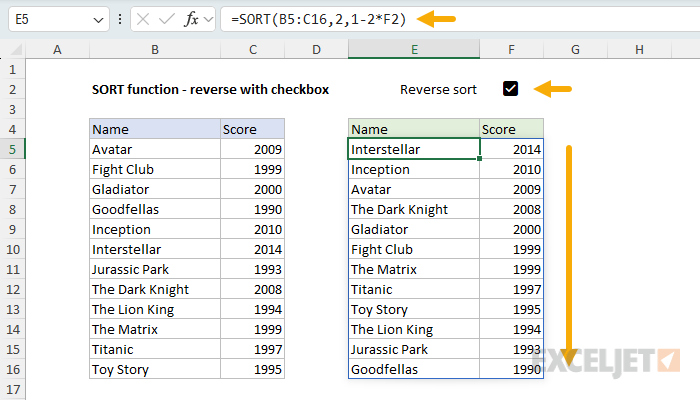Select row 5 header
This screenshot has height=400, width=700.
[x=13, y=149]
